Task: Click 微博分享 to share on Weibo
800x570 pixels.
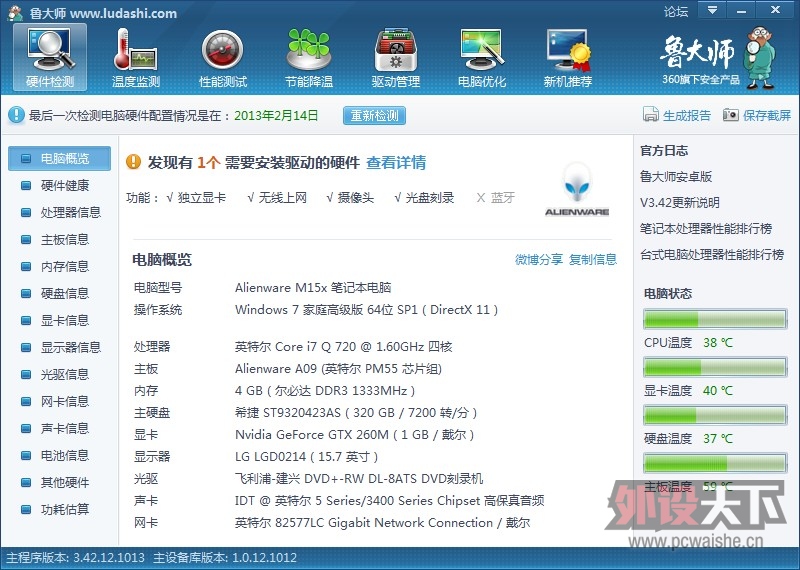Action: tap(539, 259)
